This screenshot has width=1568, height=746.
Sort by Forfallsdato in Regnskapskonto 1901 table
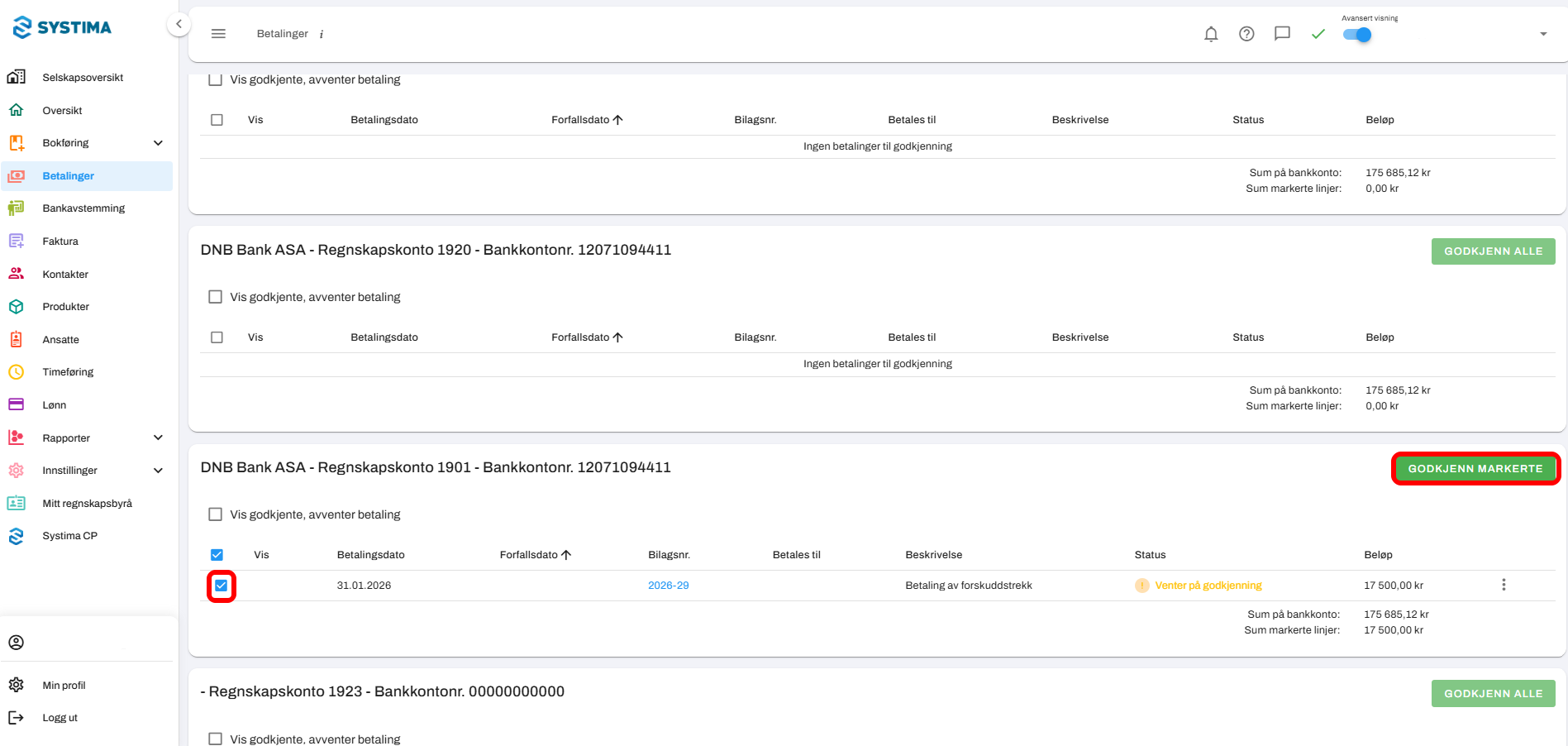click(x=536, y=555)
